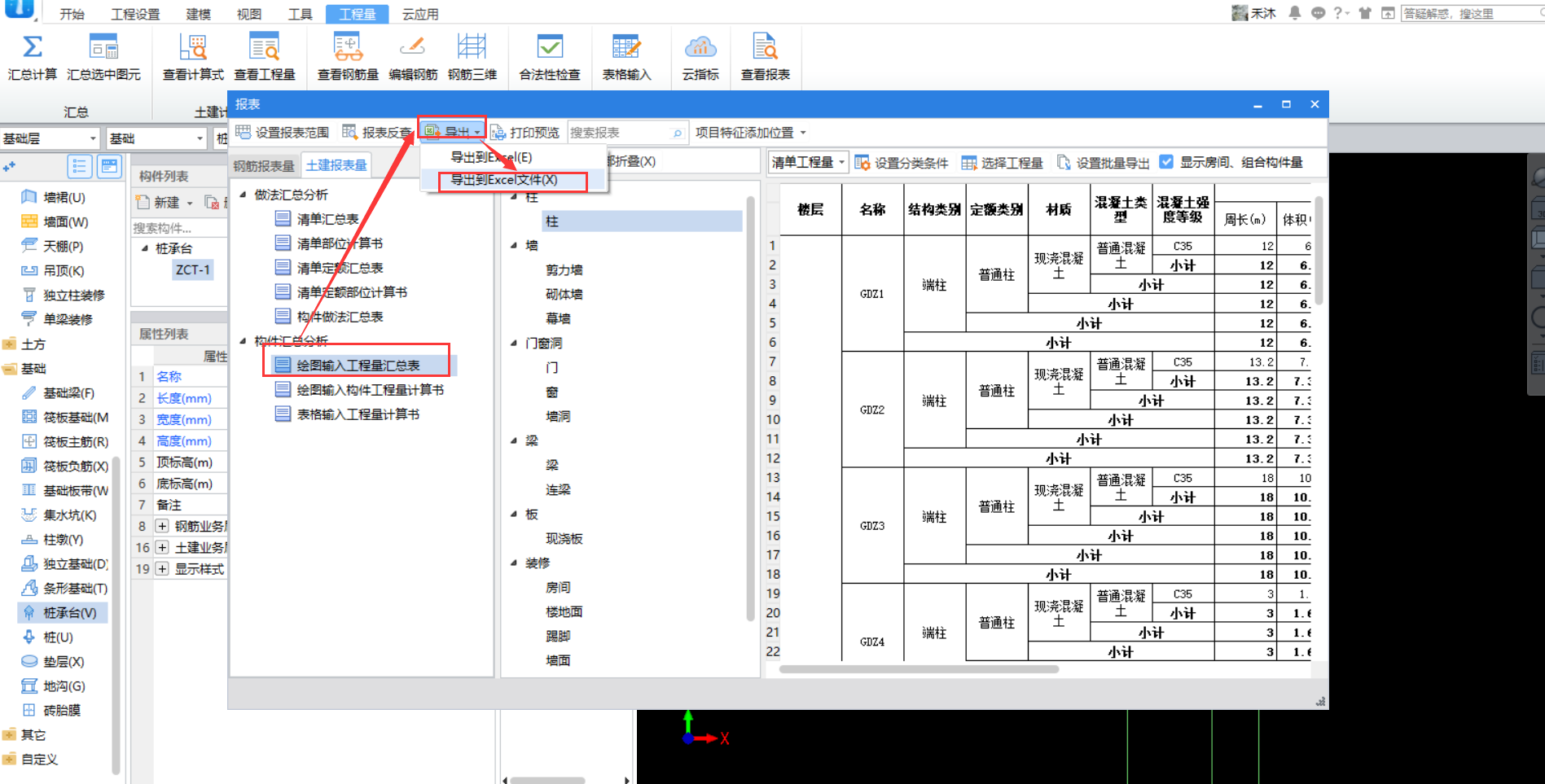Viewport: 1545px width, 784px height.
Task: Open the 云应用 ribbon tab
Action: 420,14
